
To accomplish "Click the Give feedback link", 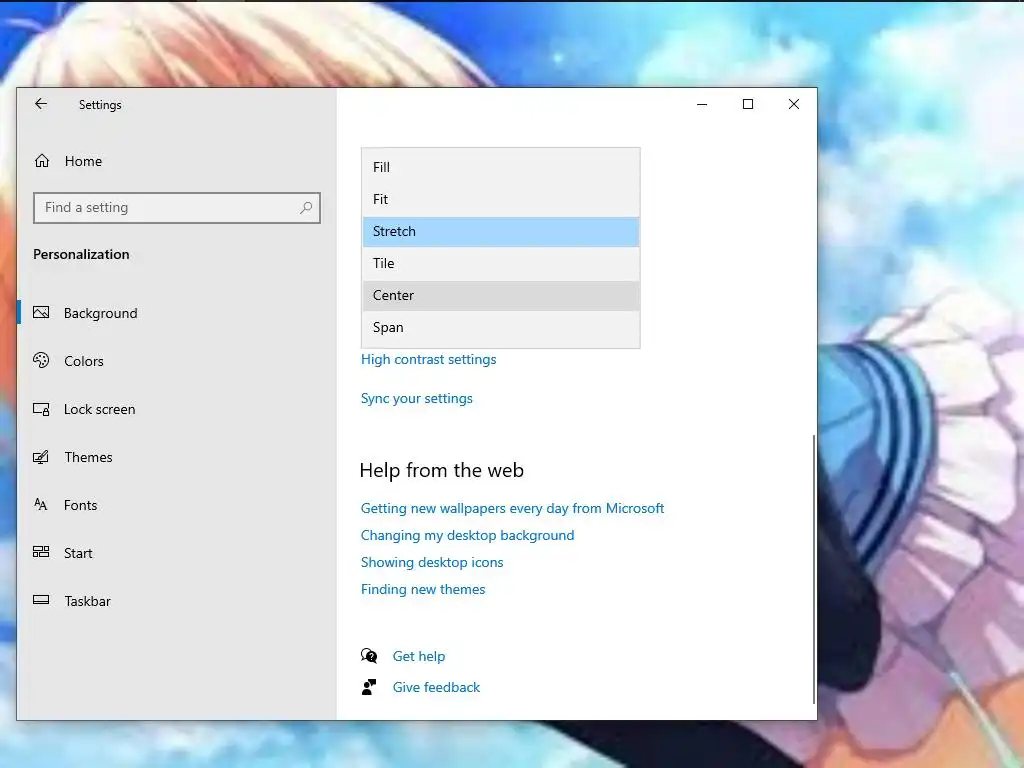I will [x=436, y=687].
